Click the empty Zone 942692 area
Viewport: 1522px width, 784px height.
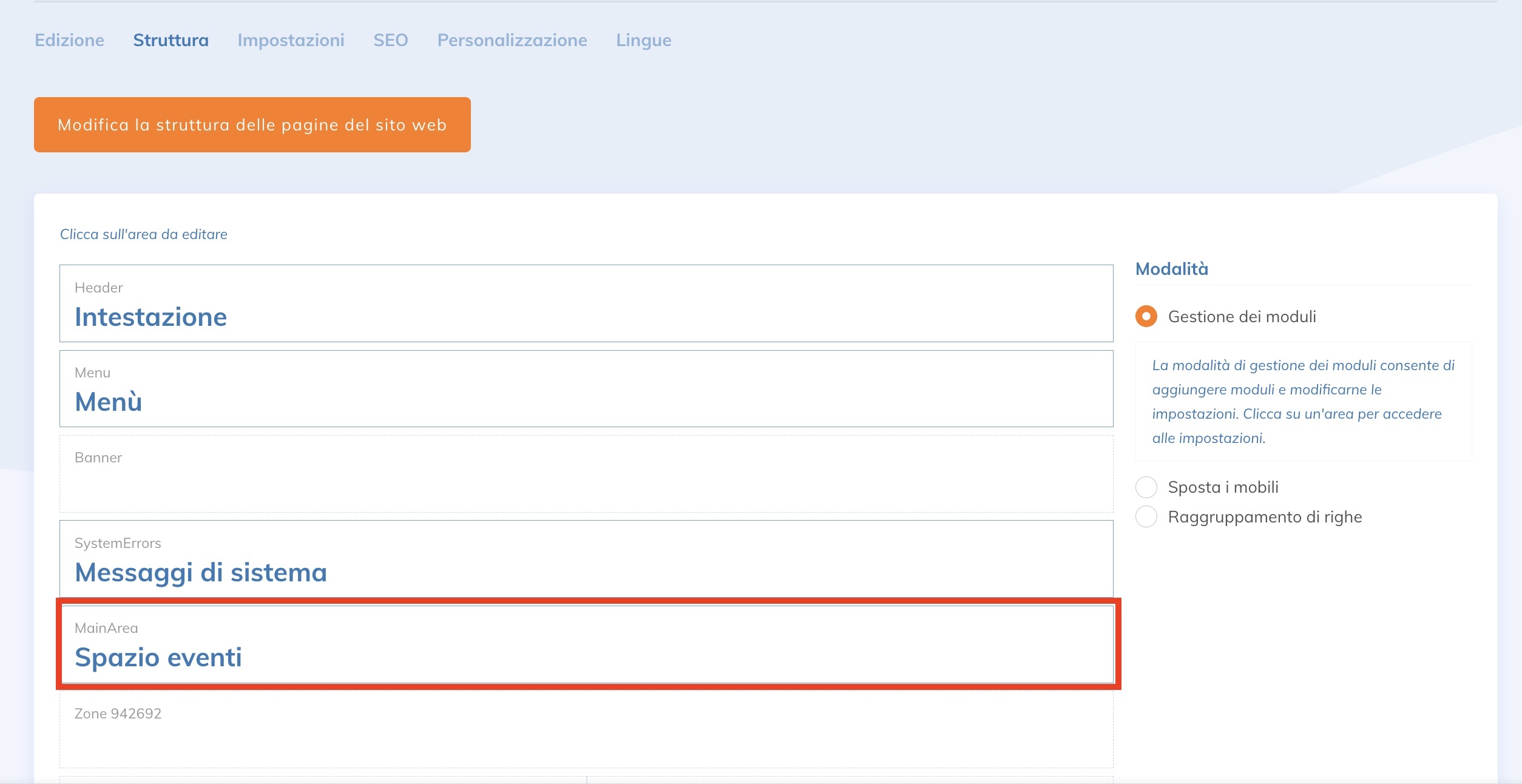[x=586, y=730]
